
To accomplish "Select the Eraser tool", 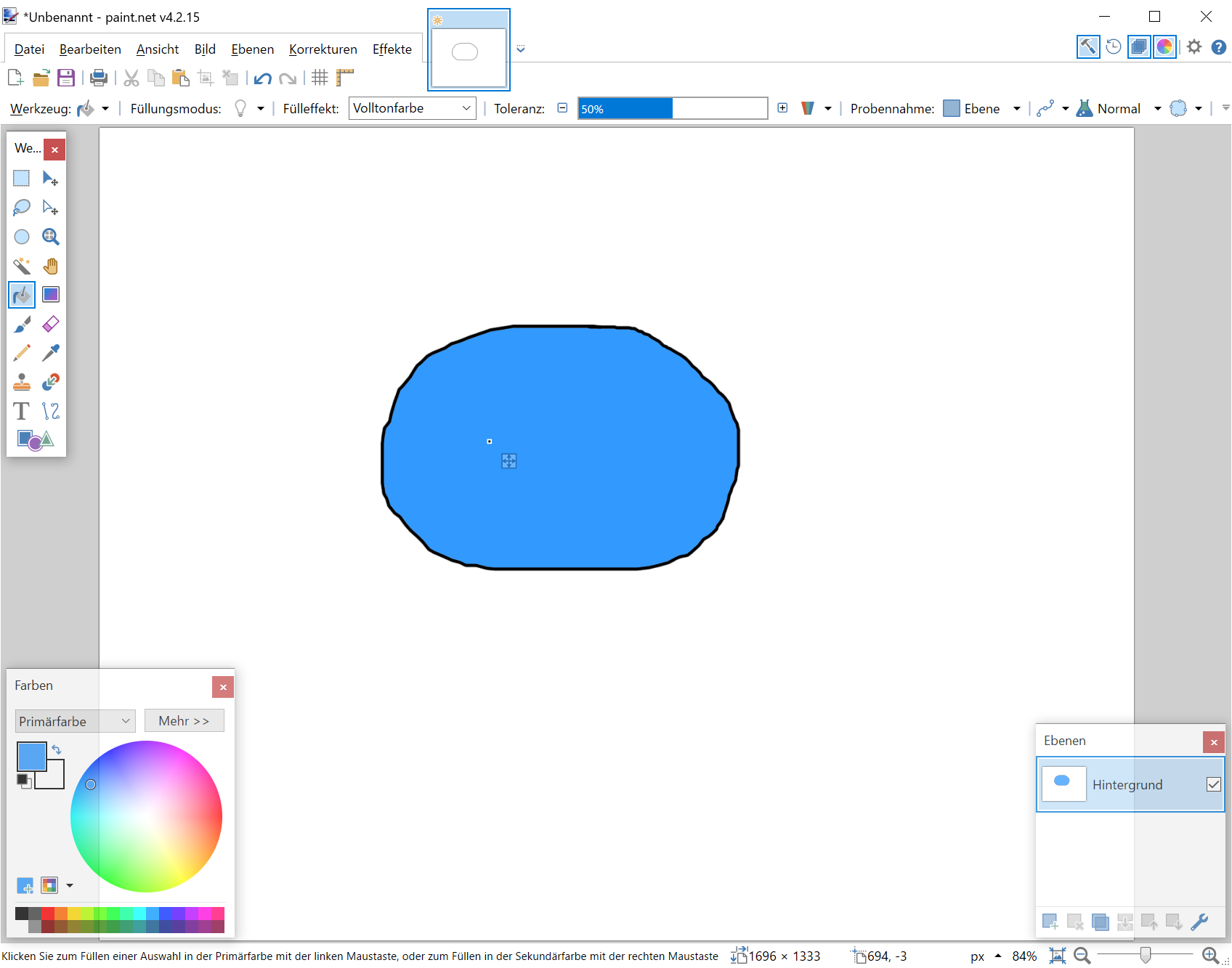I will click(x=50, y=324).
